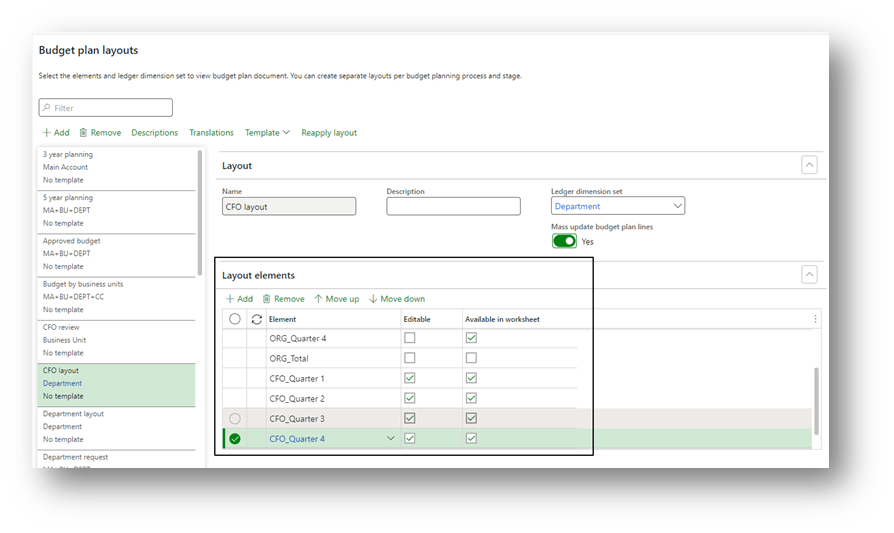This screenshot has width=894, height=533.
Task: Move selected element up with arrow
Action: [x=319, y=299]
